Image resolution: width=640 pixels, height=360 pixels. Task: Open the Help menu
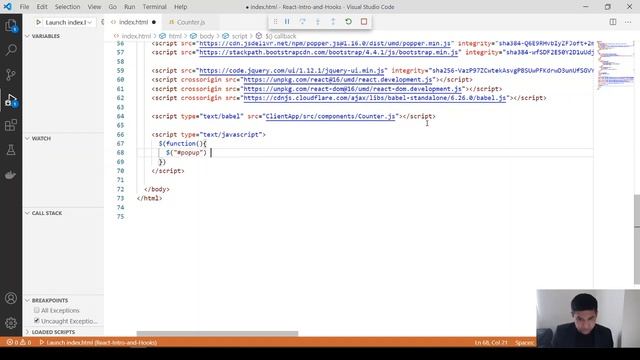(180, 7)
